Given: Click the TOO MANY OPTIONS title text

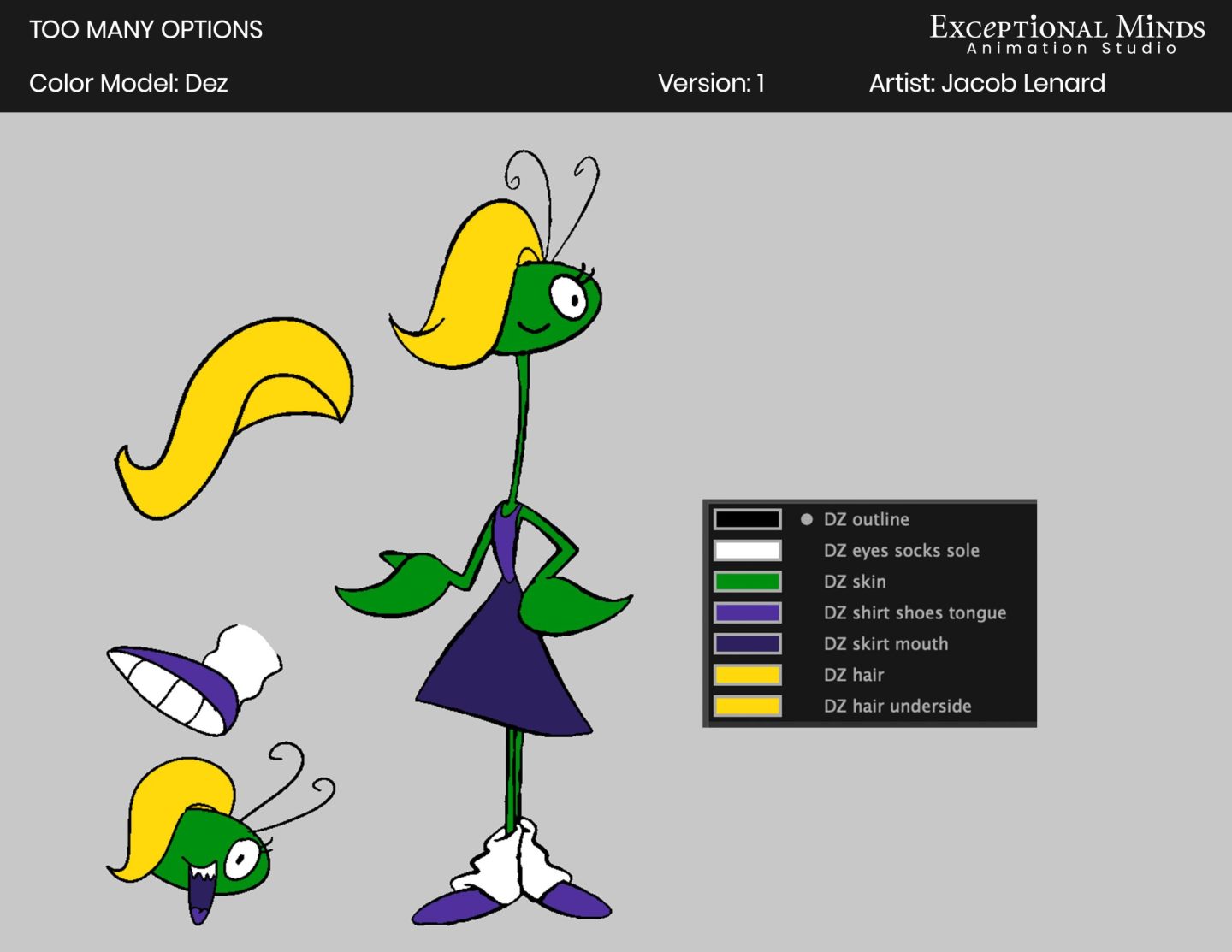Looking at the screenshot, I should point(146,30).
